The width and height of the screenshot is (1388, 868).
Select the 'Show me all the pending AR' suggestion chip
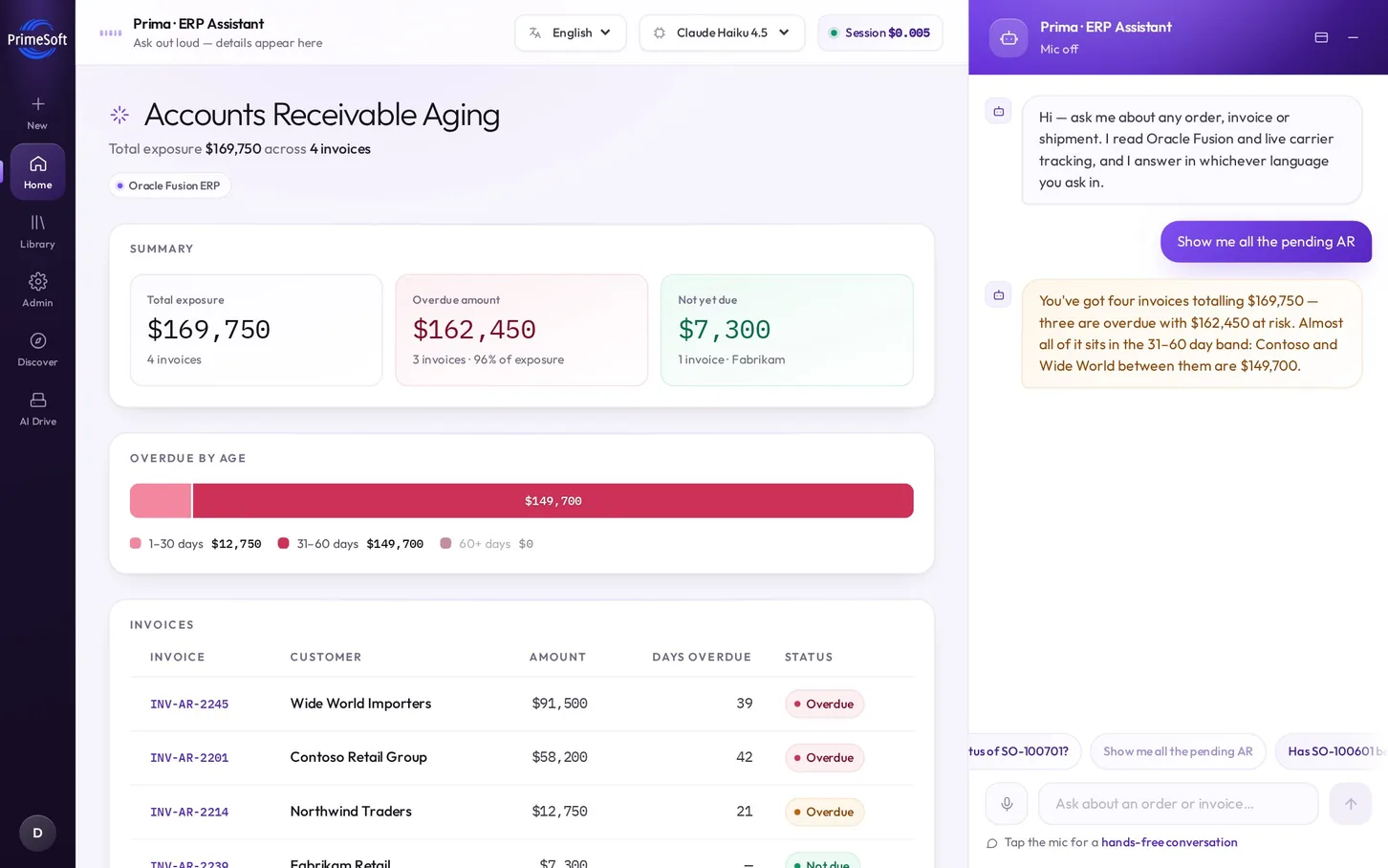pyautogui.click(x=1178, y=751)
